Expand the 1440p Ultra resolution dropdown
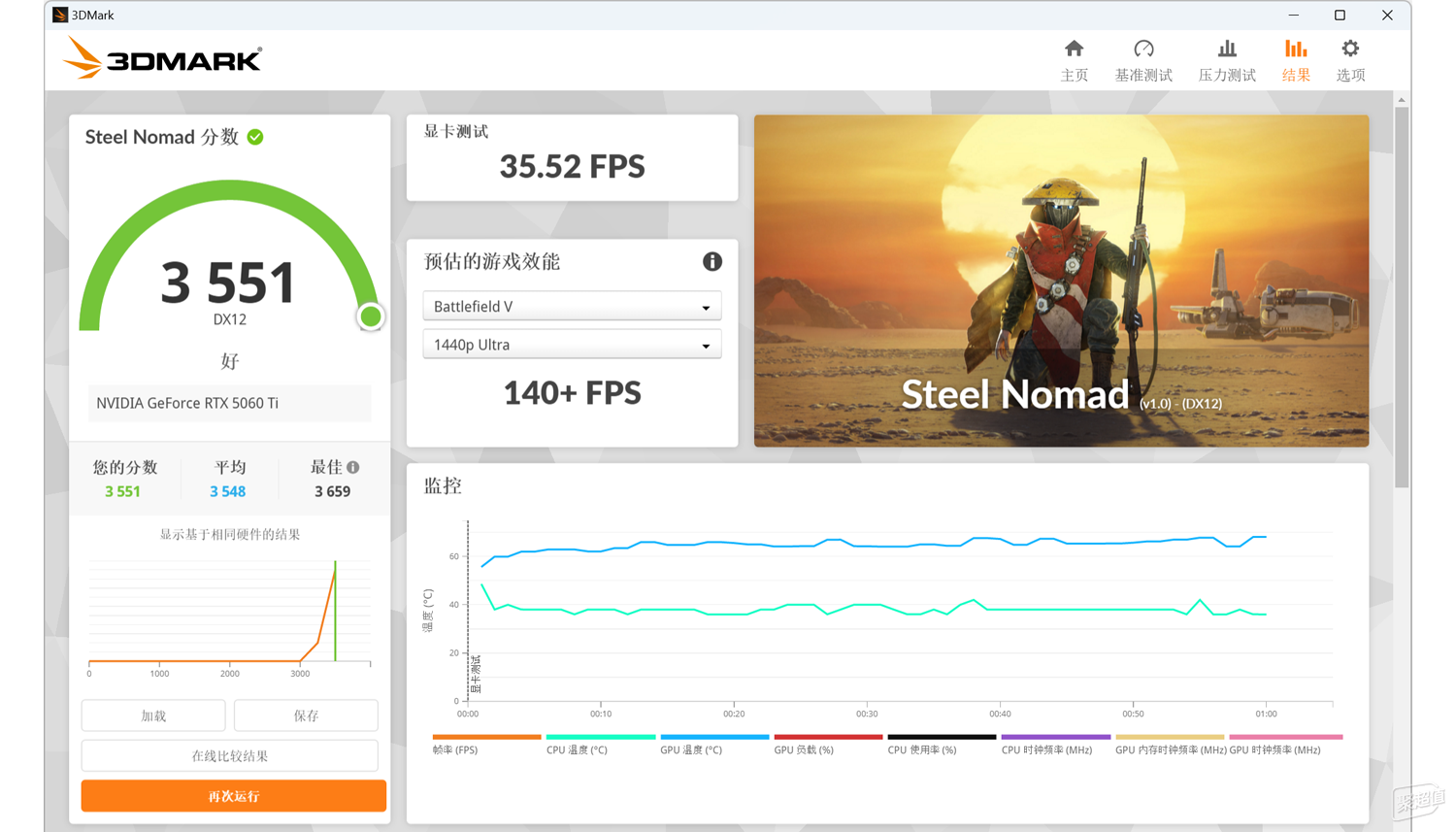Screen dimensions: 1456x832 [572, 345]
